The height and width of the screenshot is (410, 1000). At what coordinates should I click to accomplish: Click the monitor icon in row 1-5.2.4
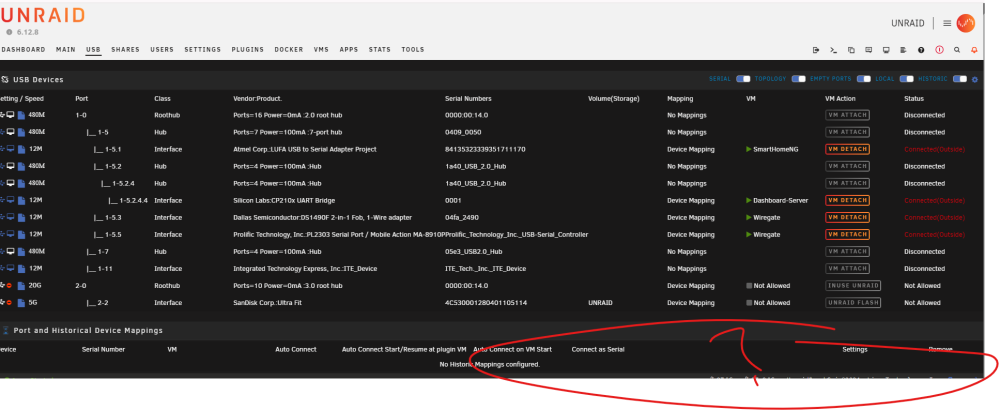point(11,183)
